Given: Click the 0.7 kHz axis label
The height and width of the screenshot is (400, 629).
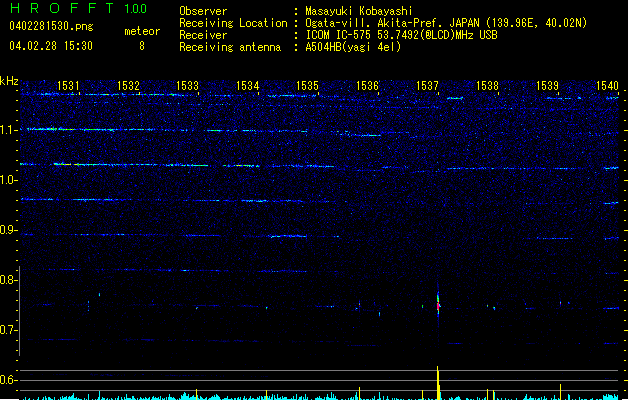Looking at the screenshot, I should (8, 330).
